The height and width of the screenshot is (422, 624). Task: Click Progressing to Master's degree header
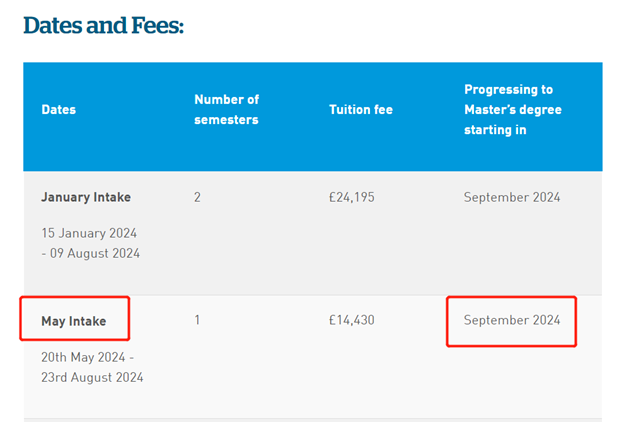click(x=513, y=109)
